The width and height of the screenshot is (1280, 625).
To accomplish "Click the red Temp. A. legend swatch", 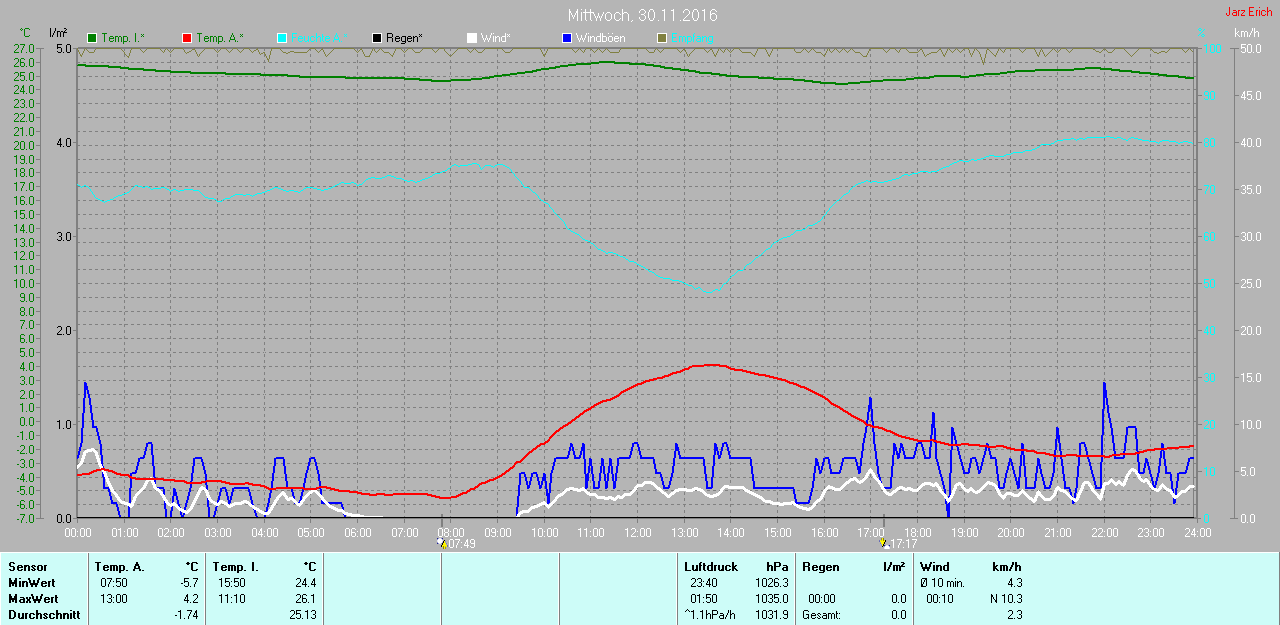I will [187, 38].
